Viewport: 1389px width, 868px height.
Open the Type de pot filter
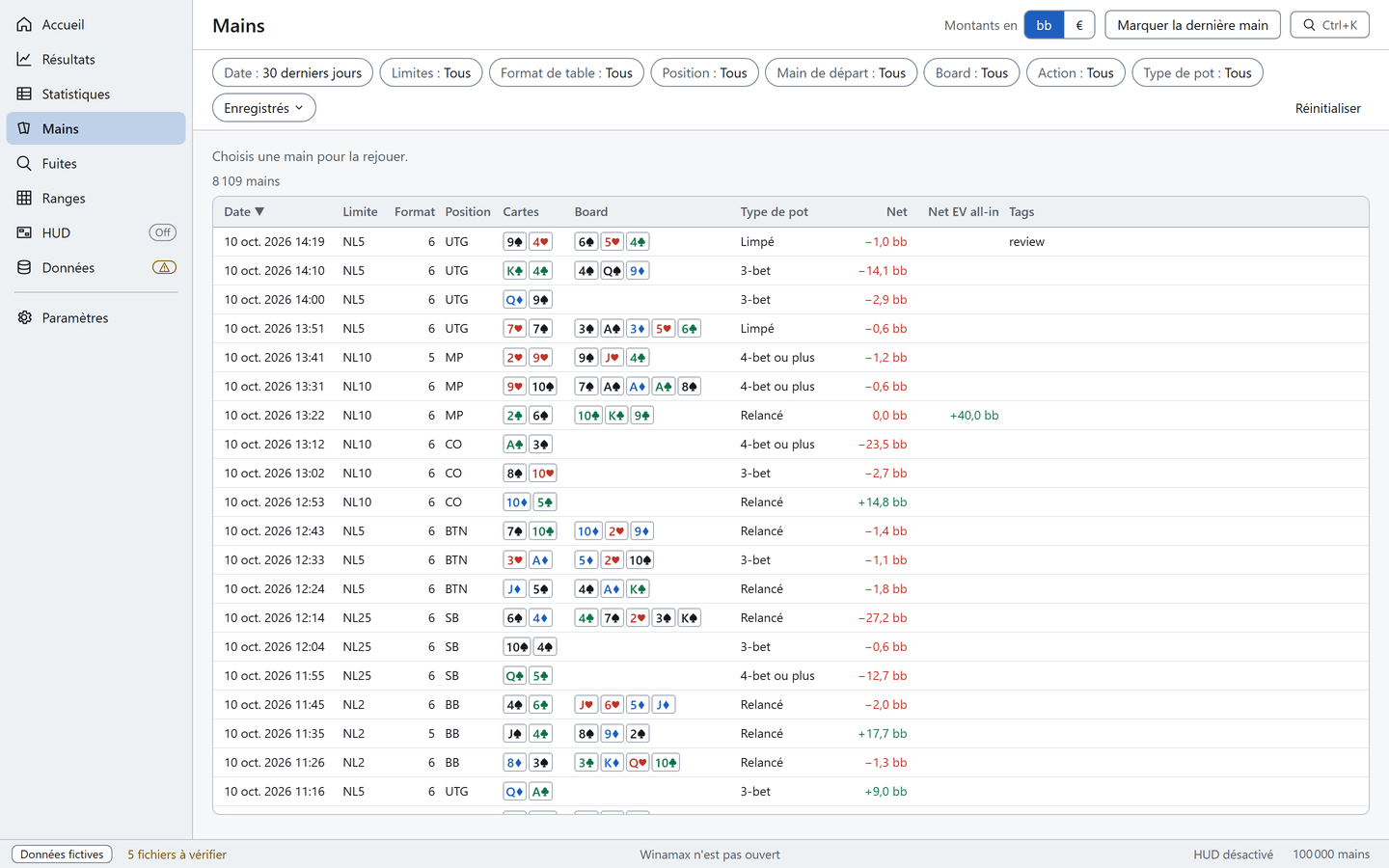(1197, 72)
